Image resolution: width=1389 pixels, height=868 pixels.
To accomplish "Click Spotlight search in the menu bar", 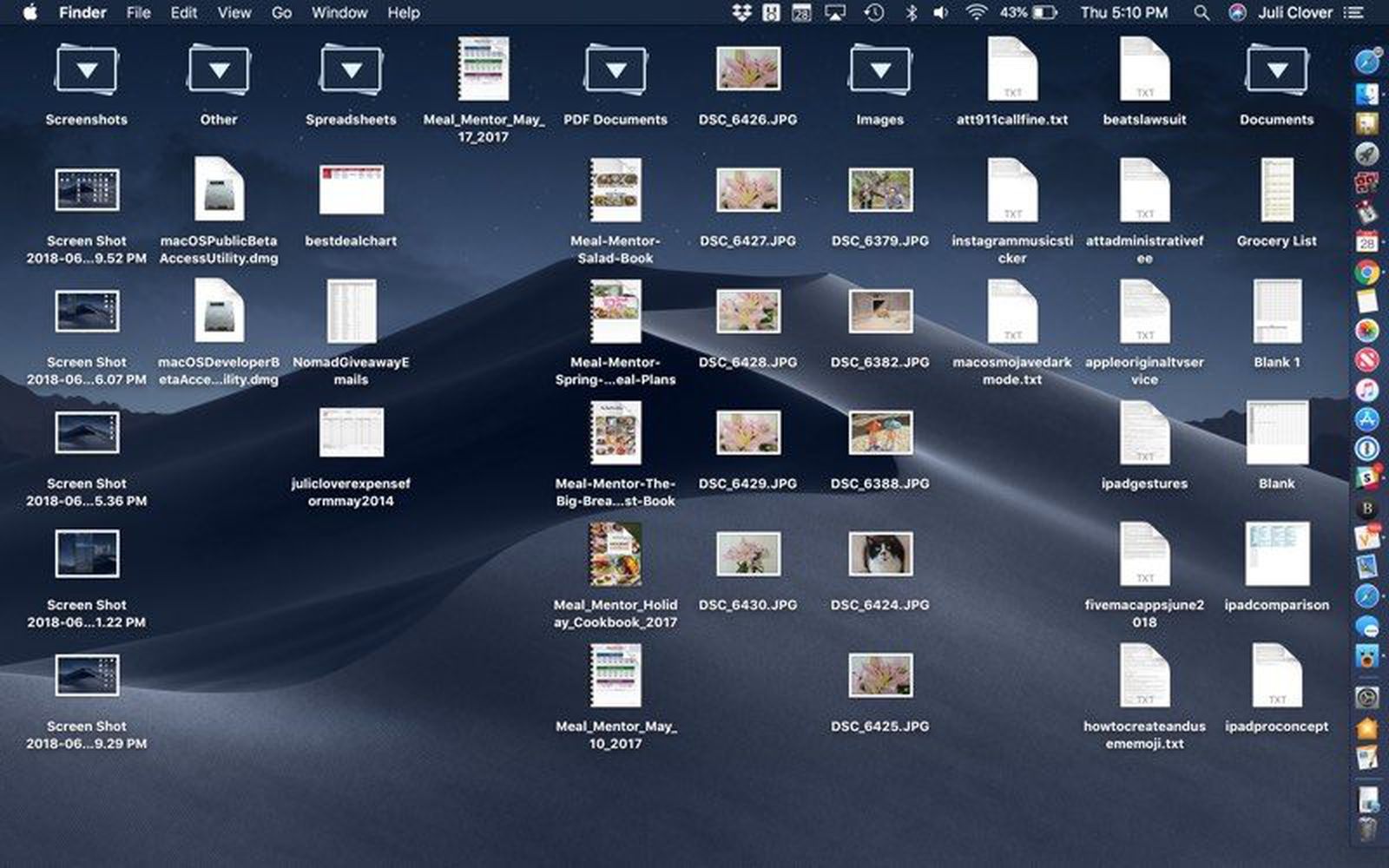I will [x=1201, y=13].
